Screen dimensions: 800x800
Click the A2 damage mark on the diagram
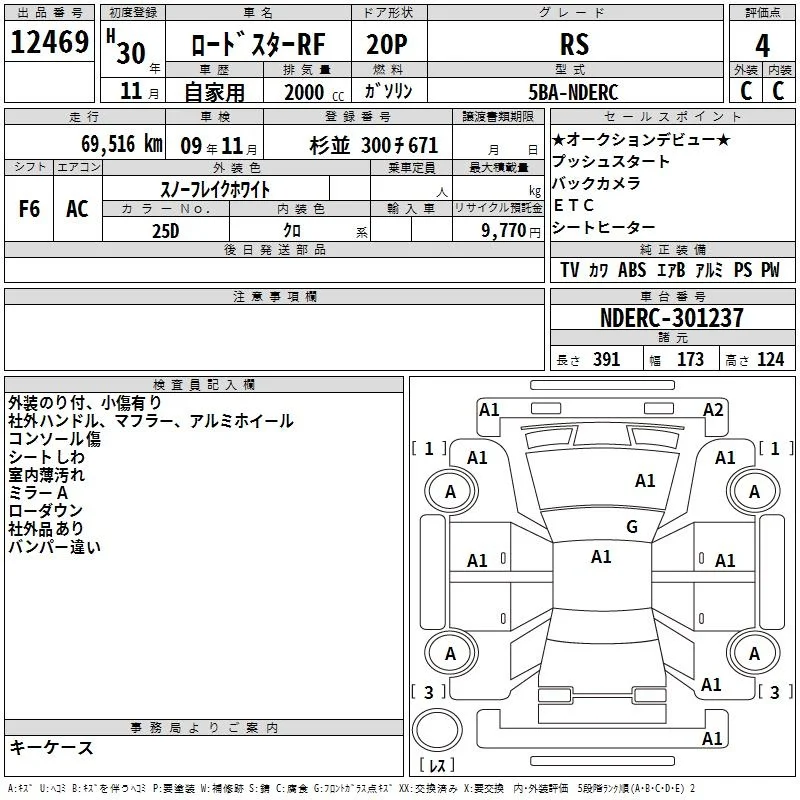[713, 410]
